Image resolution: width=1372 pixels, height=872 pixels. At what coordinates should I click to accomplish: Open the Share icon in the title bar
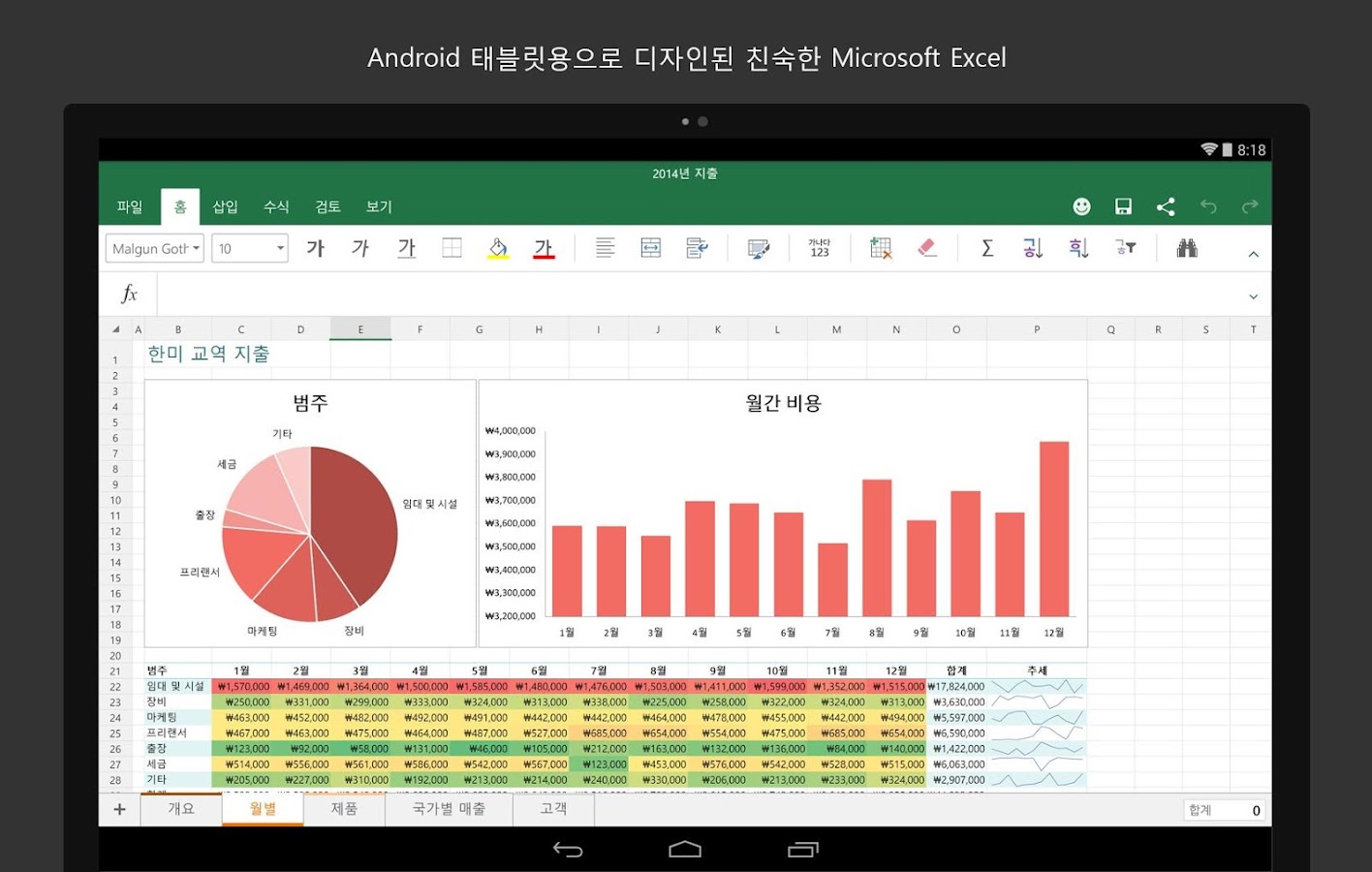(1165, 206)
